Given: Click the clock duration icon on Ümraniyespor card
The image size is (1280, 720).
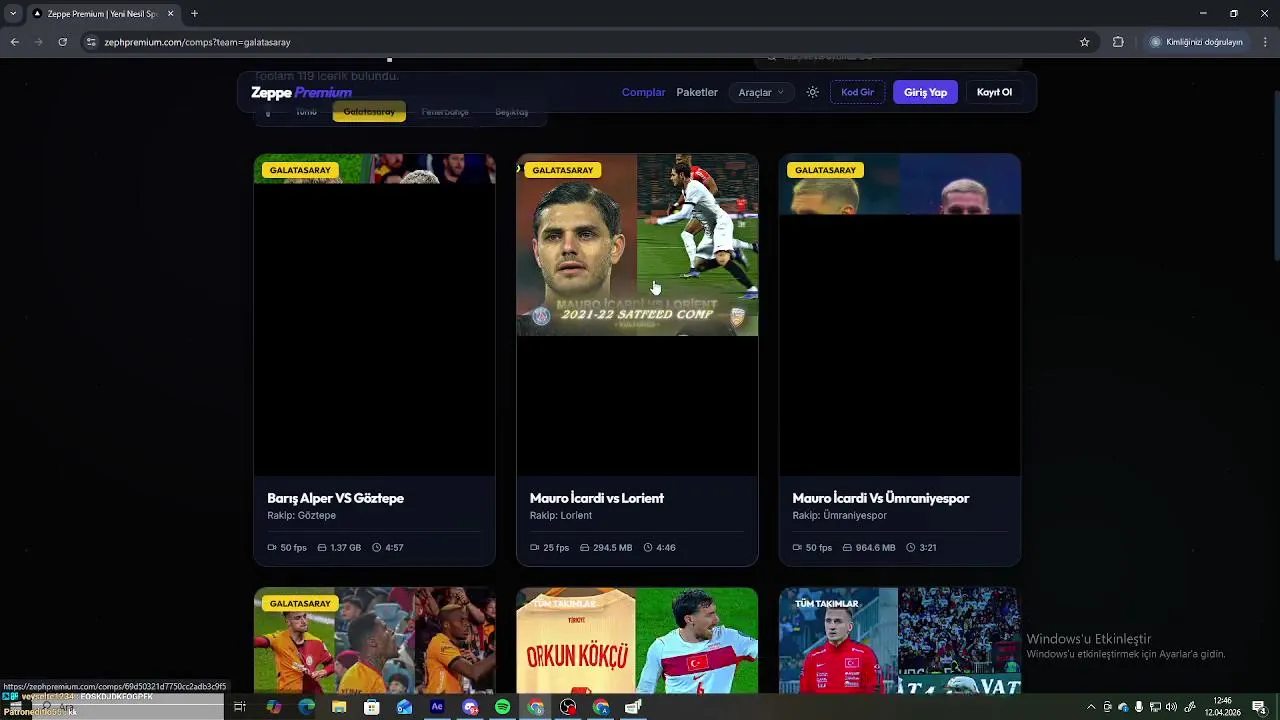Looking at the screenshot, I should click(x=911, y=548).
